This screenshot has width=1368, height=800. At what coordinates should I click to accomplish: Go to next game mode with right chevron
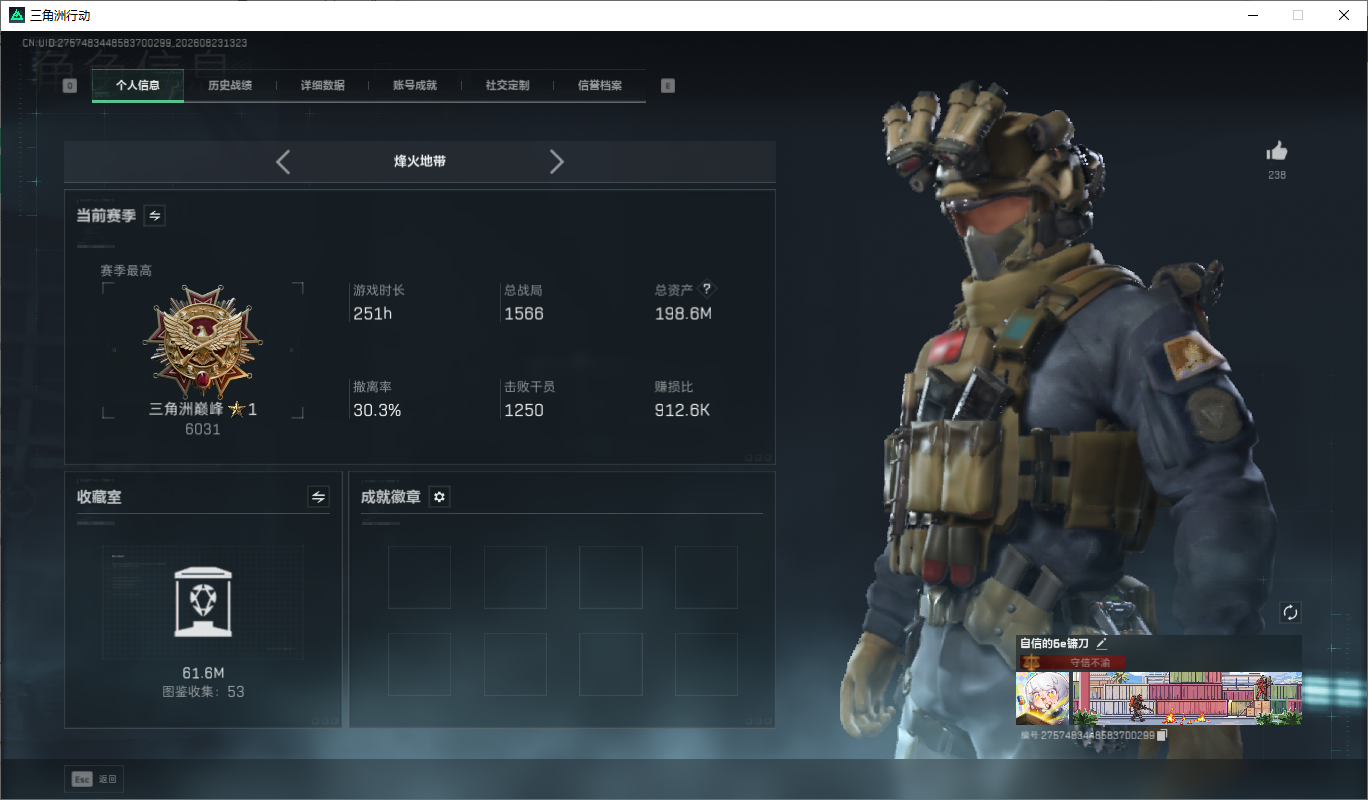557,161
